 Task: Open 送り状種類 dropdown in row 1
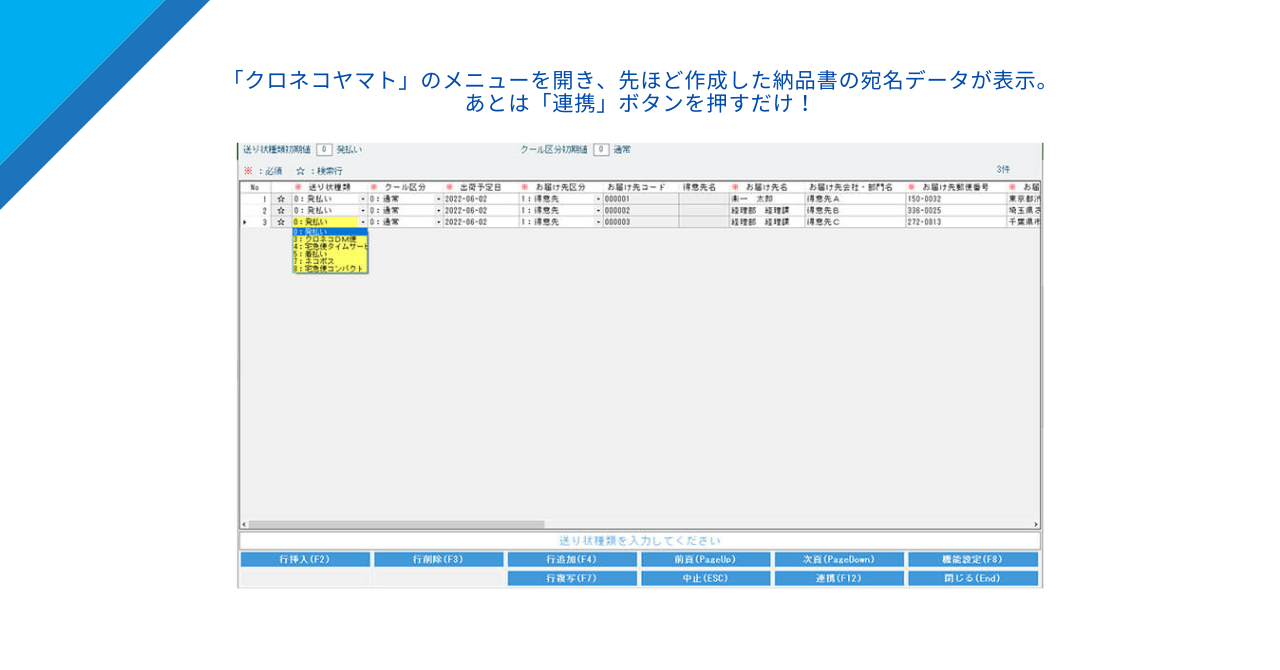pyautogui.click(x=363, y=199)
